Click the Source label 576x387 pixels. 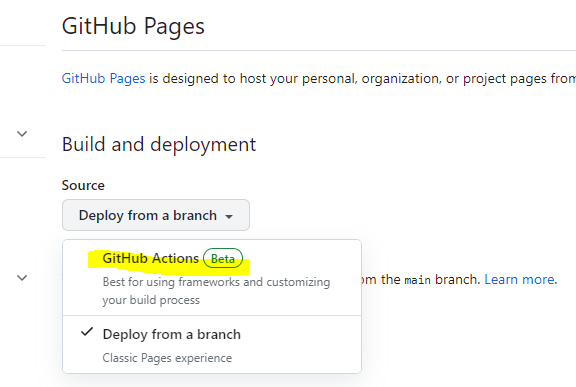[x=83, y=185]
